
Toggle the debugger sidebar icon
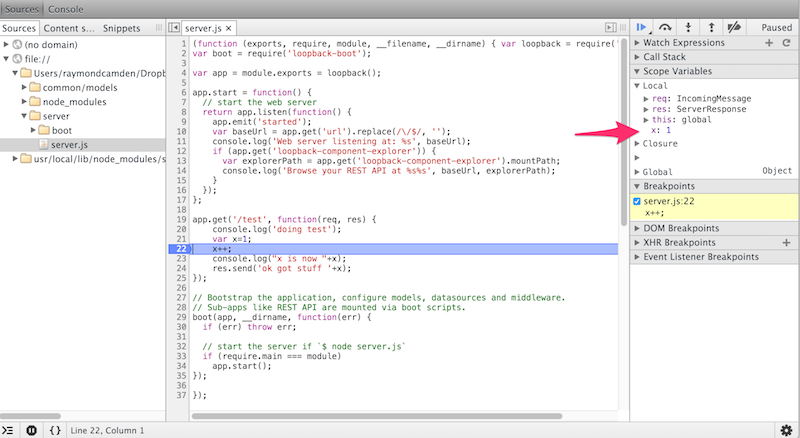click(610, 28)
